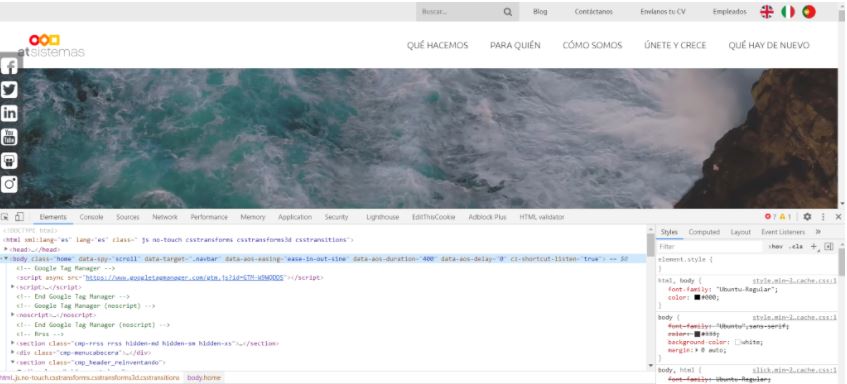Image resolution: width=847 pixels, height=384 pixels.
Task: Expand the cmp-rrss section node
Action: [13, 343]
